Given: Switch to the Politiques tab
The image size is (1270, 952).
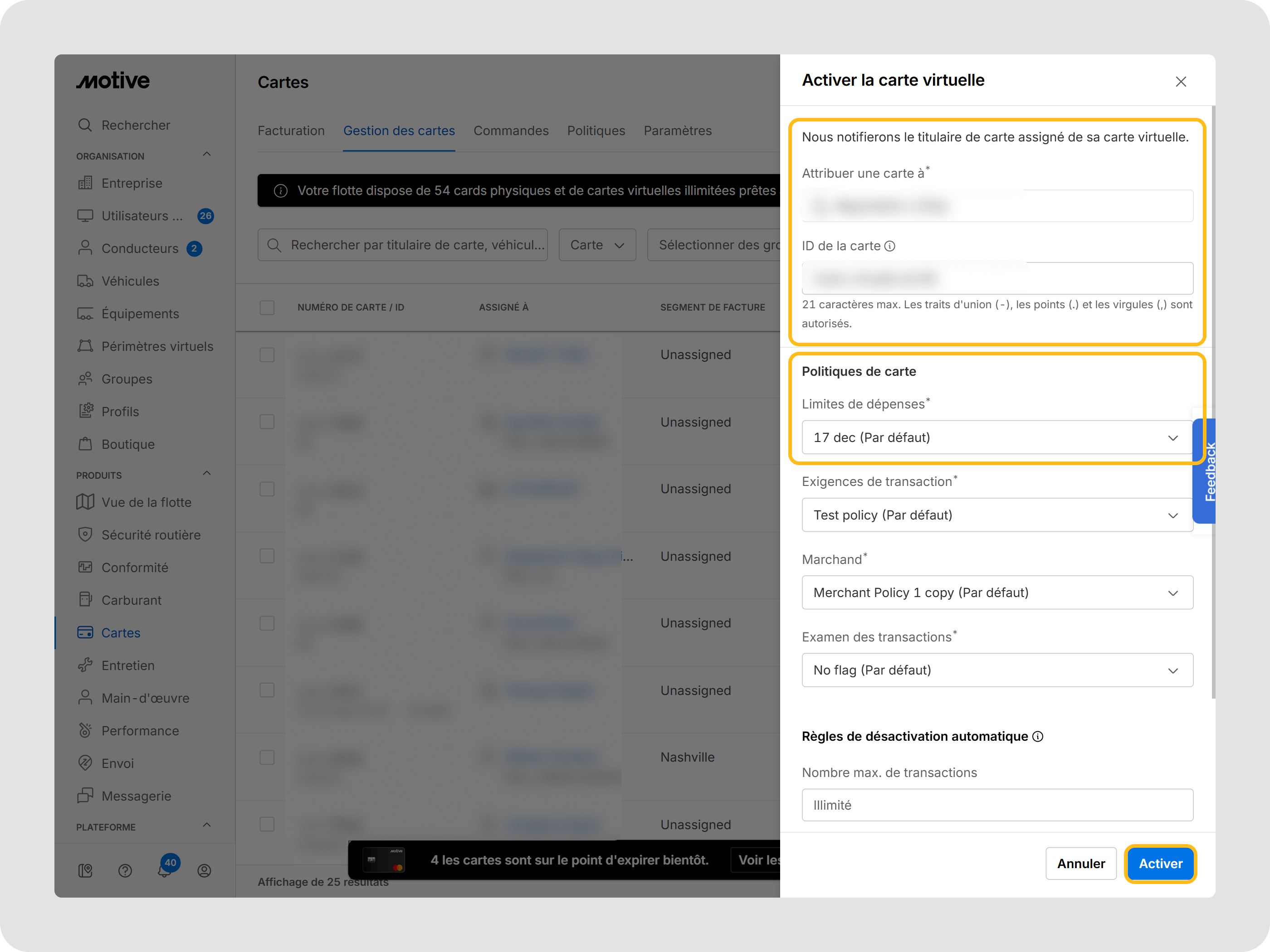Looking at the screenshot, I should point(596,131).
